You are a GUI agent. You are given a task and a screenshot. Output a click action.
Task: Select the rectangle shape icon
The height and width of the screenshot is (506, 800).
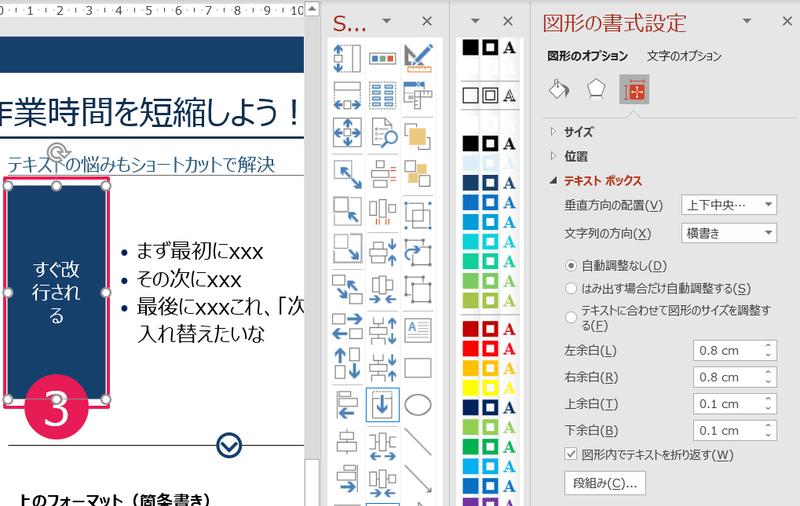[x=418, y=368]
